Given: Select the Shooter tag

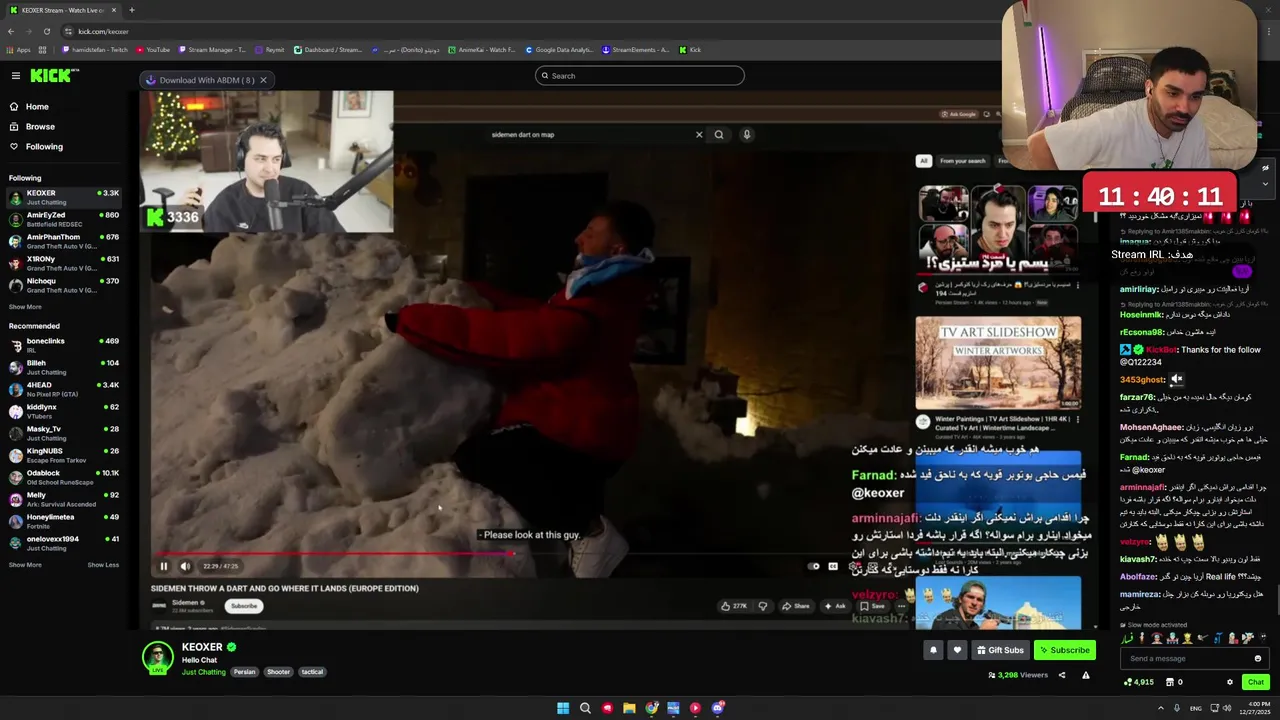Looking at the screenshot, I should click(278, 672).
